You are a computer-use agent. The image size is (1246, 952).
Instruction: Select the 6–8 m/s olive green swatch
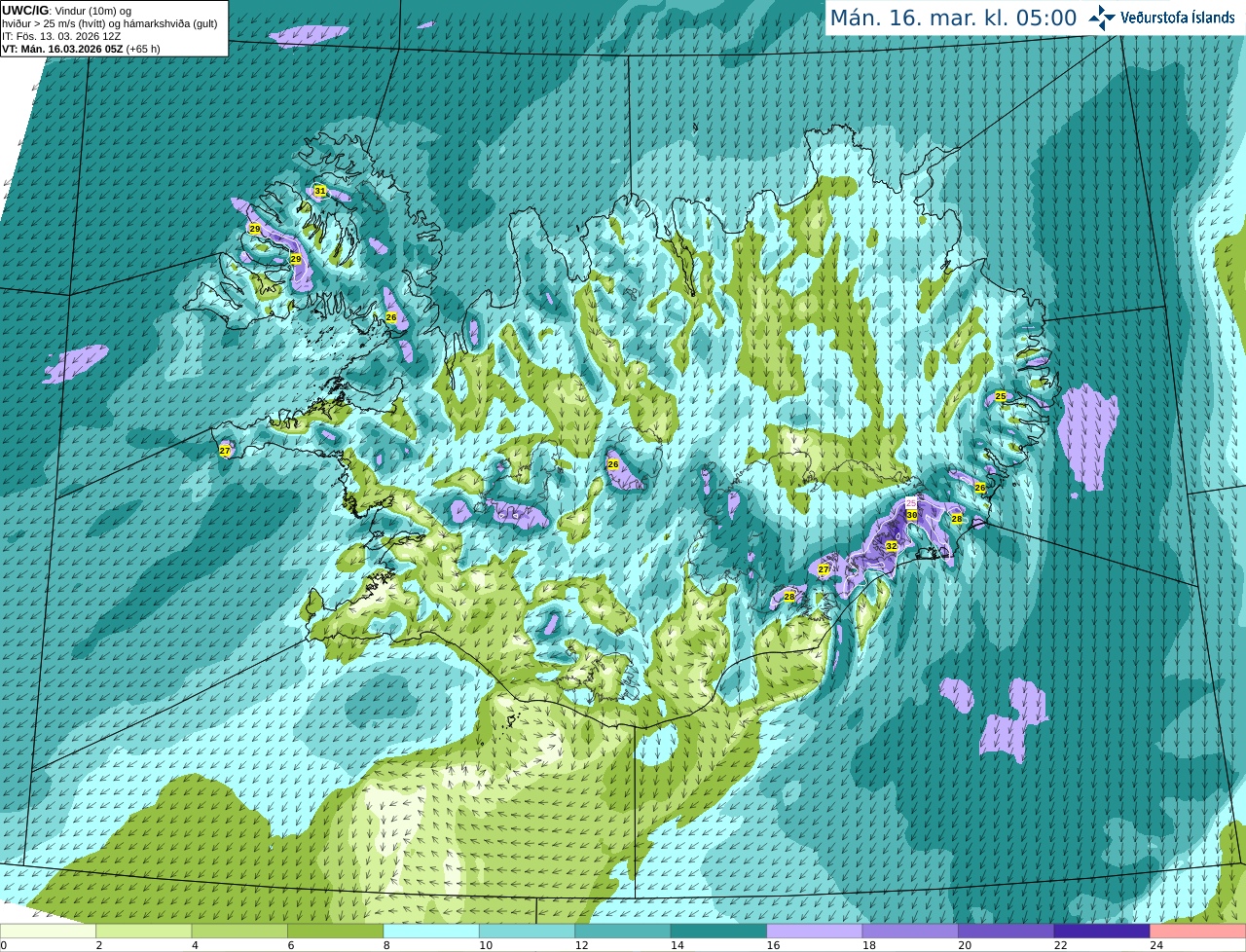336,931
